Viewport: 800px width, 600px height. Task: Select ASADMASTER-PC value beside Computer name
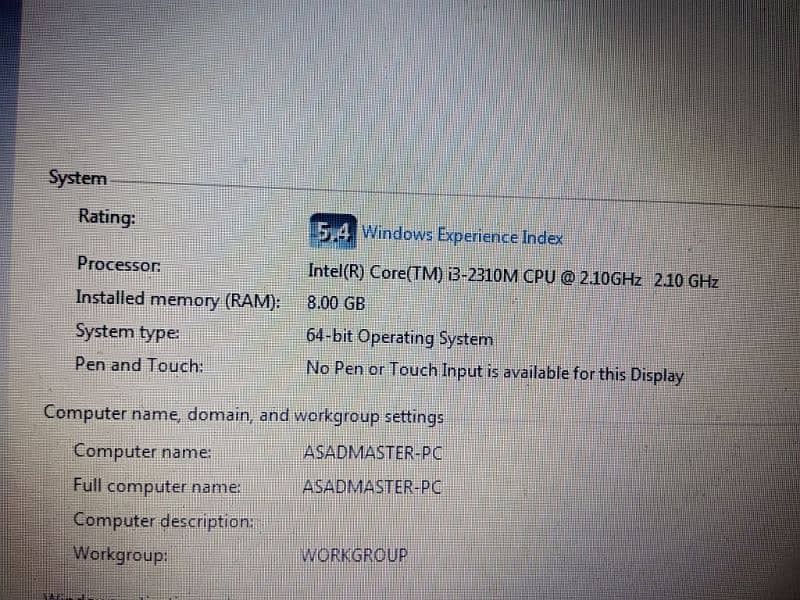coord(372,453)
